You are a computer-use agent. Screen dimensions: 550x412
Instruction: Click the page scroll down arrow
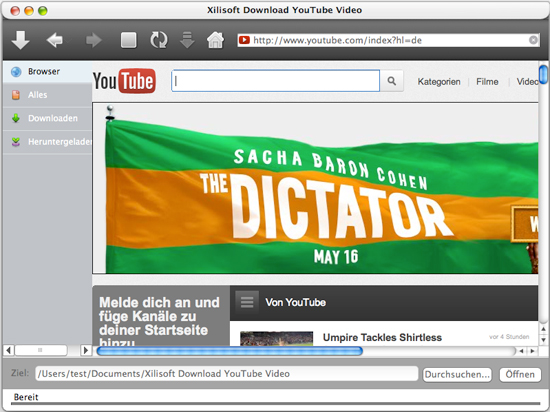pyautogui.click(x=543, y=339)
